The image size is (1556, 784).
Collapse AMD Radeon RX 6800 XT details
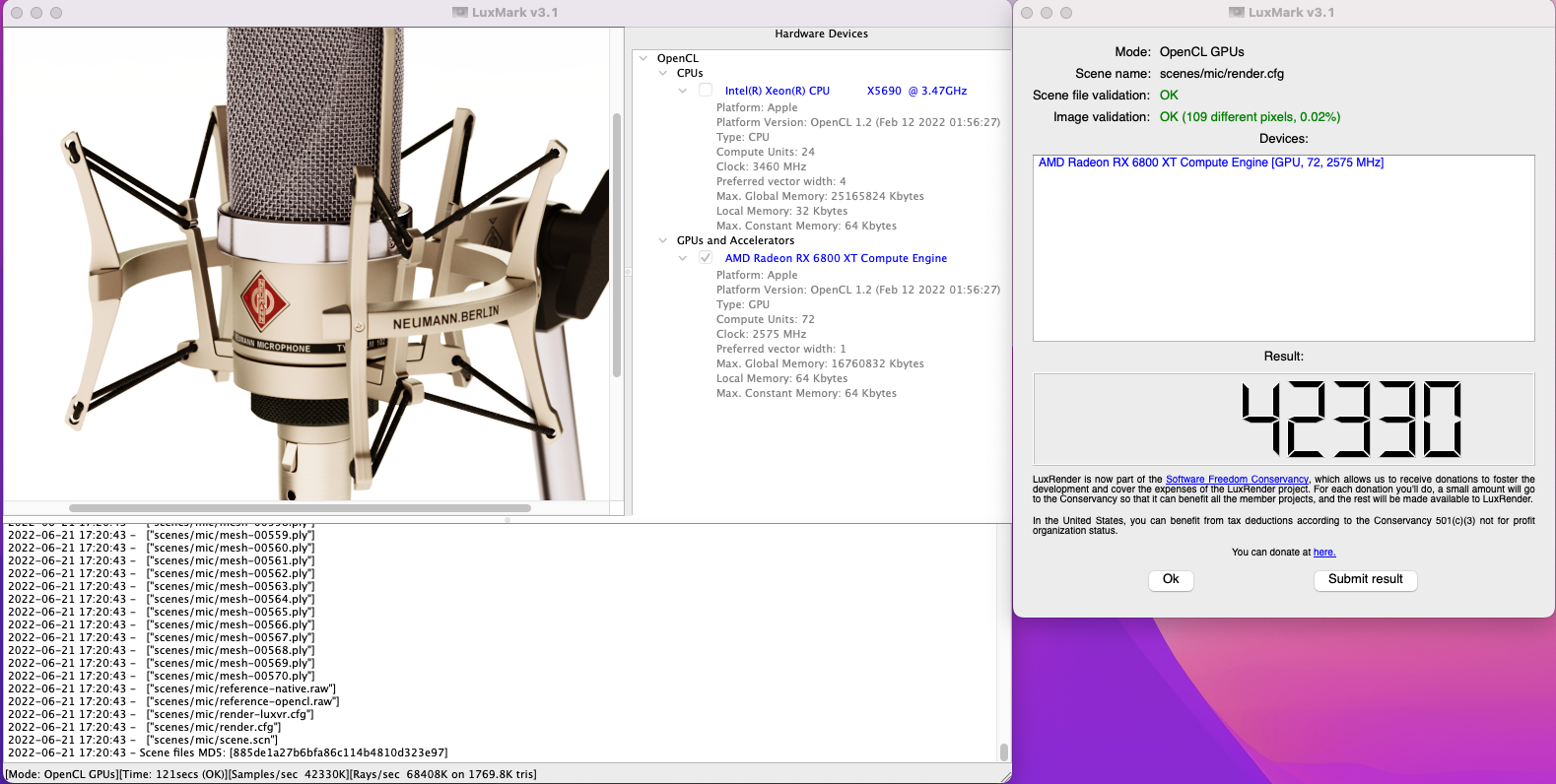click(x=683, y=258)
